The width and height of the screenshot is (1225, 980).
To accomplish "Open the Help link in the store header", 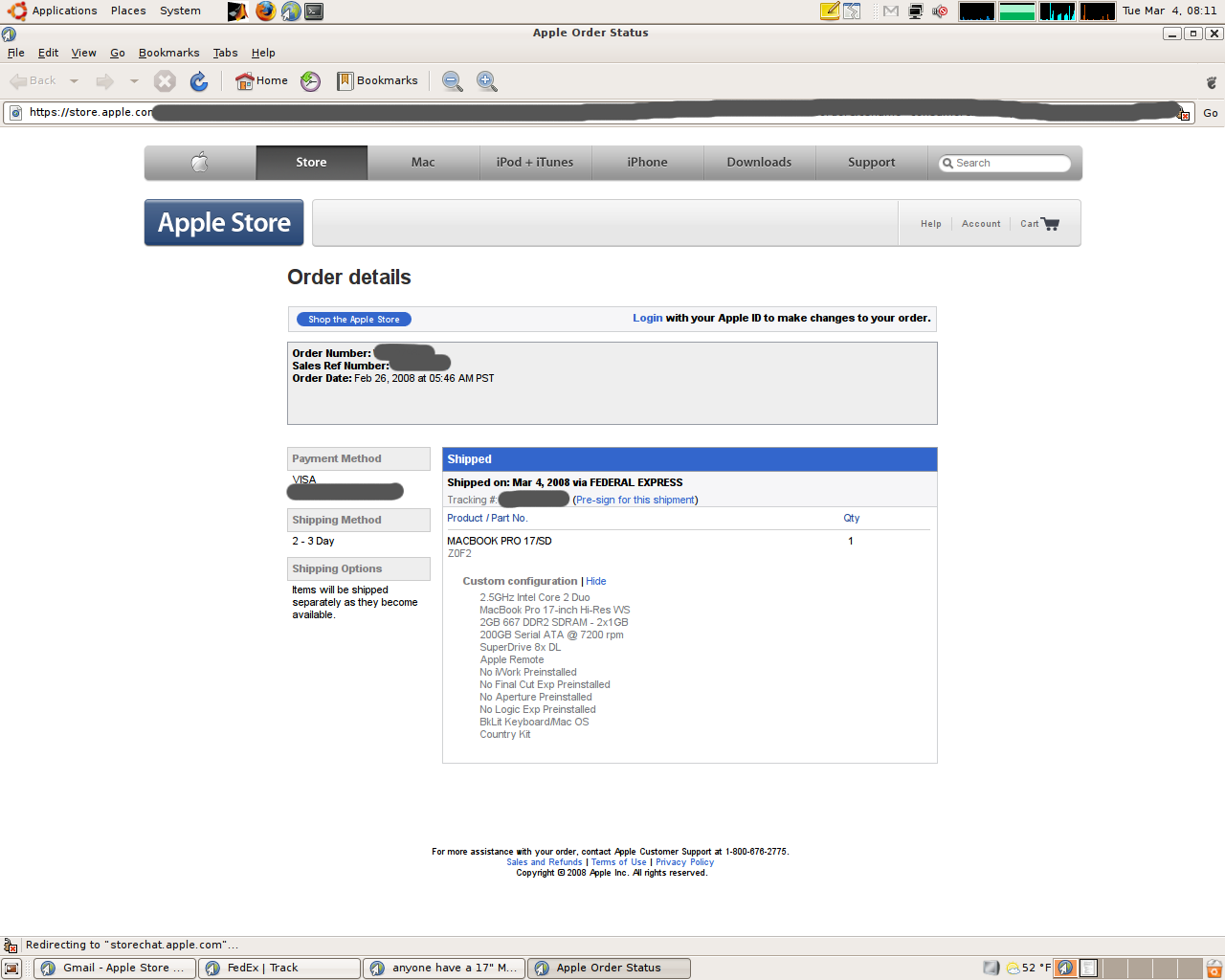I will click(x=931, y=224).
